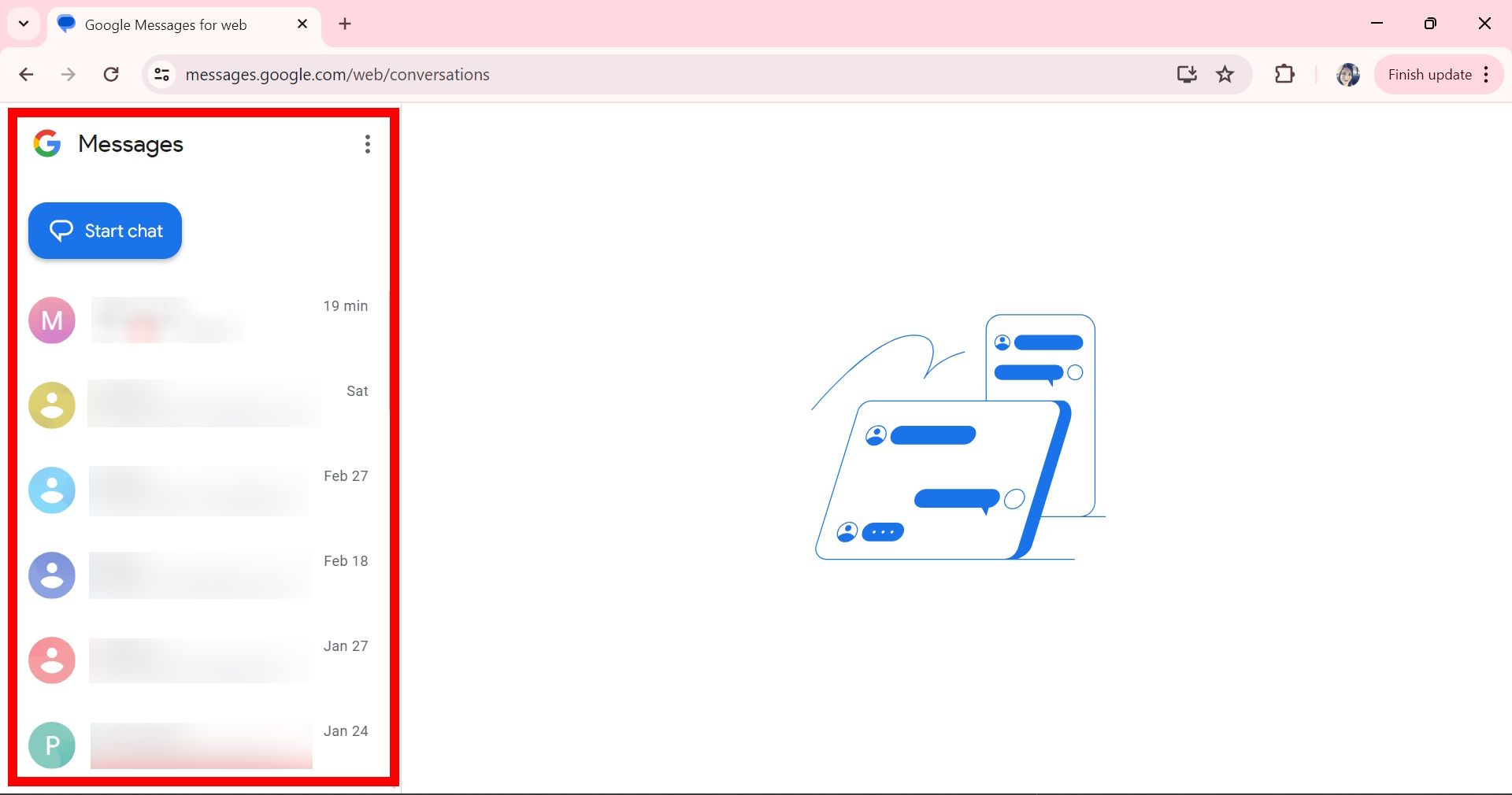This screenshot has width=1512, height=795.
Task: Click the Finish update button
Action: click(1429, 75)
